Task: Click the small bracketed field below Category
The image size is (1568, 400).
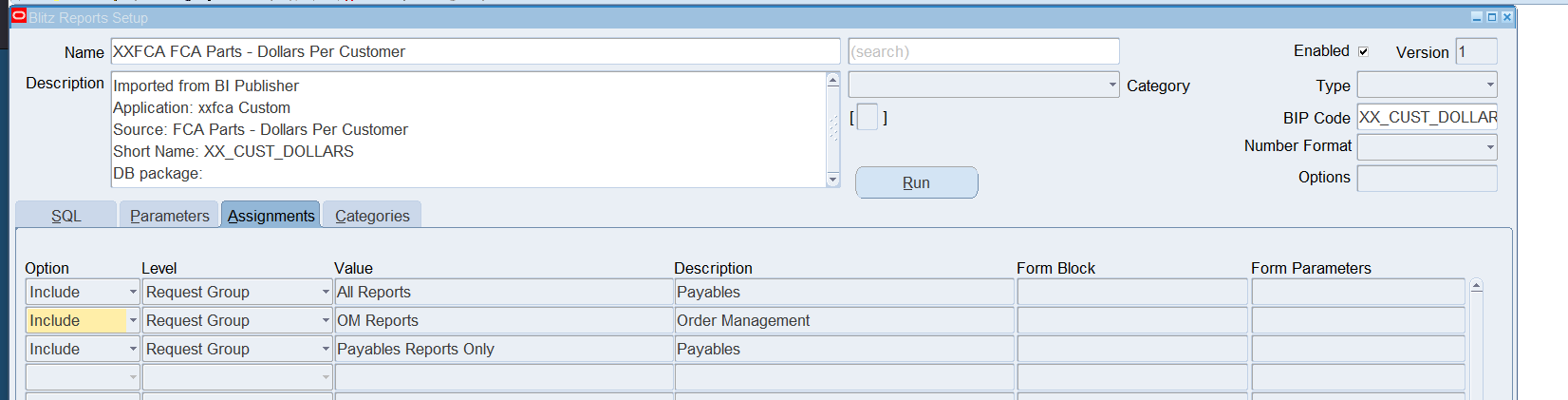Action: click(868, 117)
